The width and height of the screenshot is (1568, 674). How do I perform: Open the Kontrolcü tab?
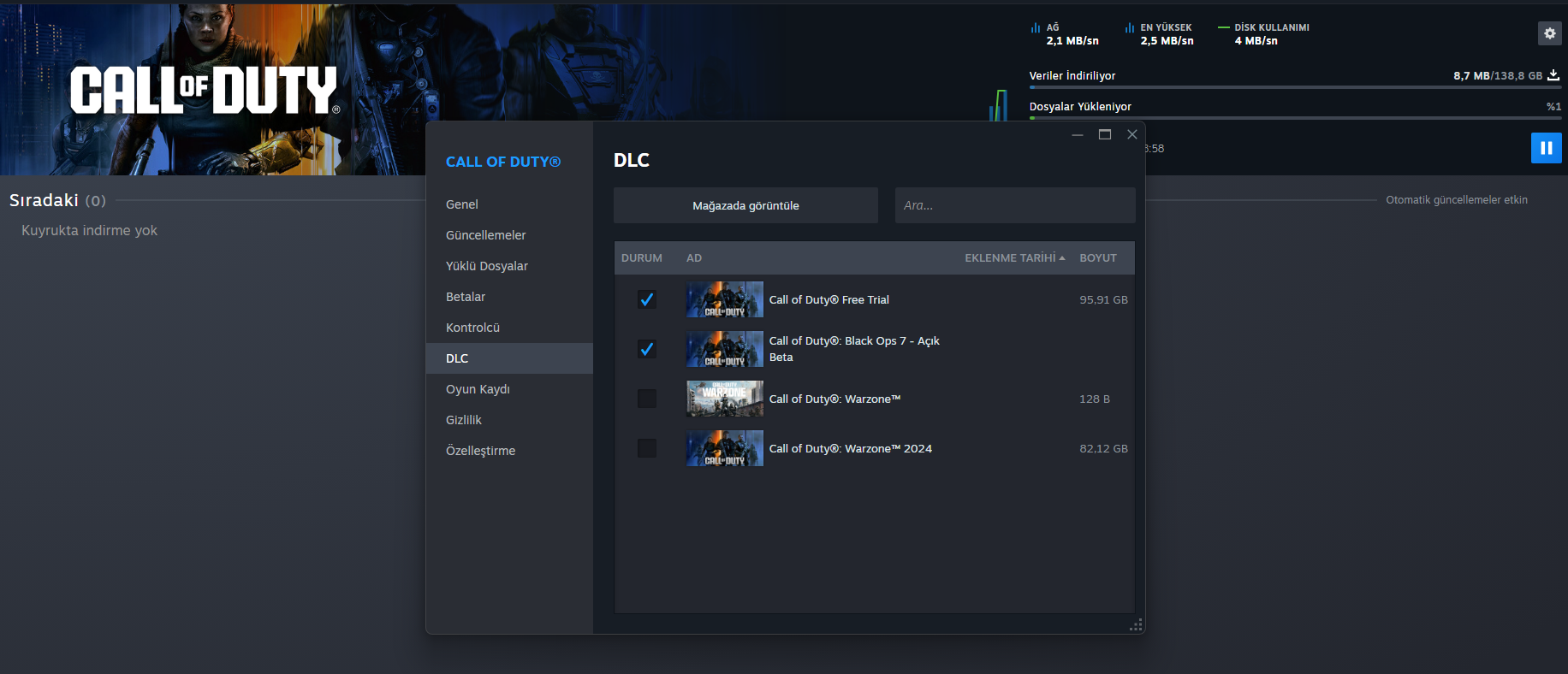pyautogui.click(x=509, y=328)
